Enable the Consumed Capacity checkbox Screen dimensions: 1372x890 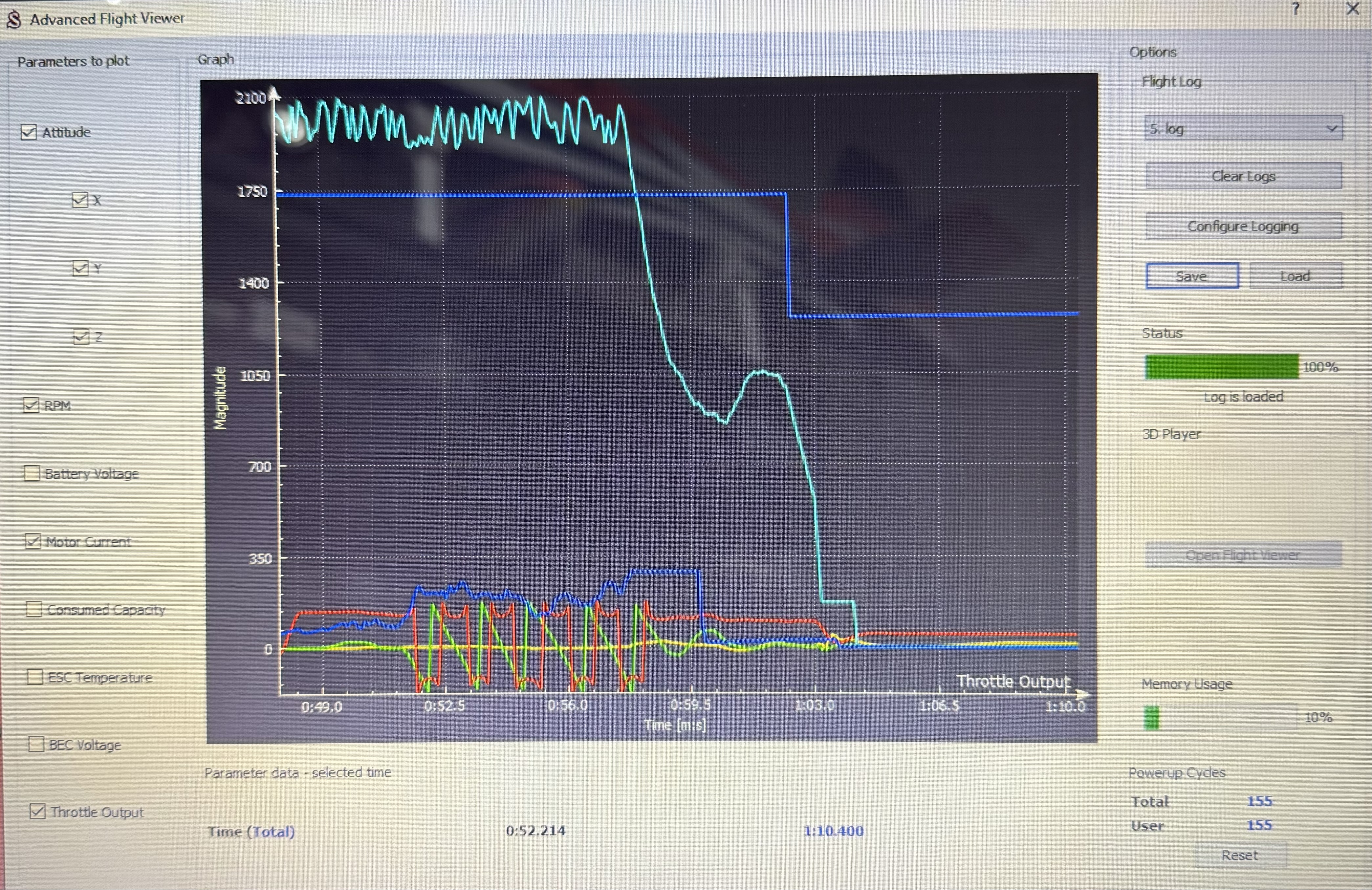(34, 609)
